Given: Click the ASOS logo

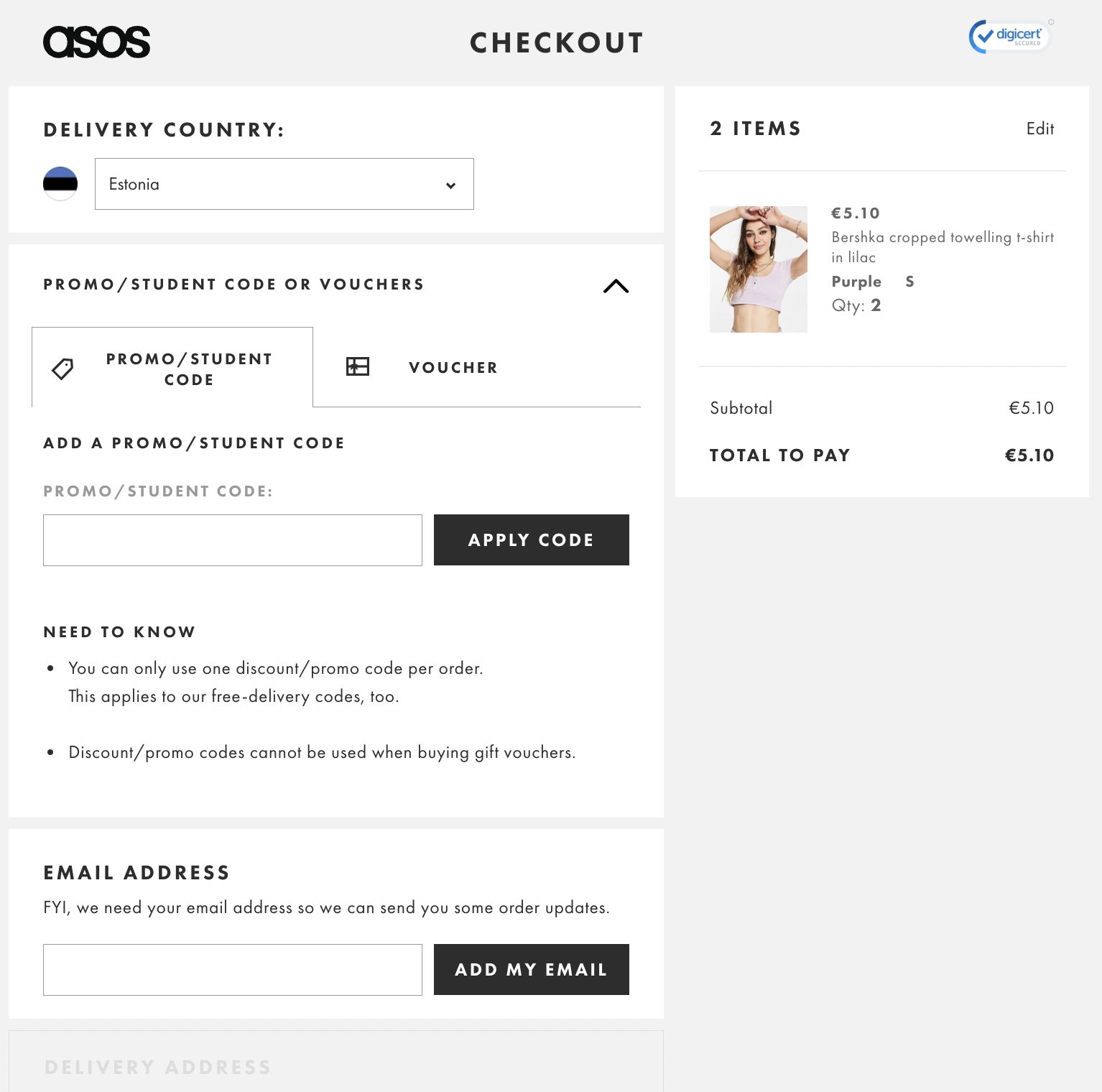Looking at the screenshot, I should 97,42.
